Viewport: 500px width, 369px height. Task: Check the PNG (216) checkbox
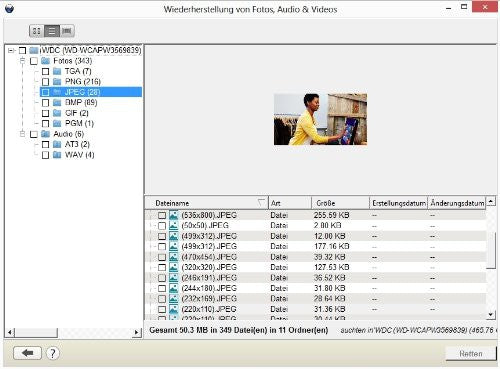(45, 82)
